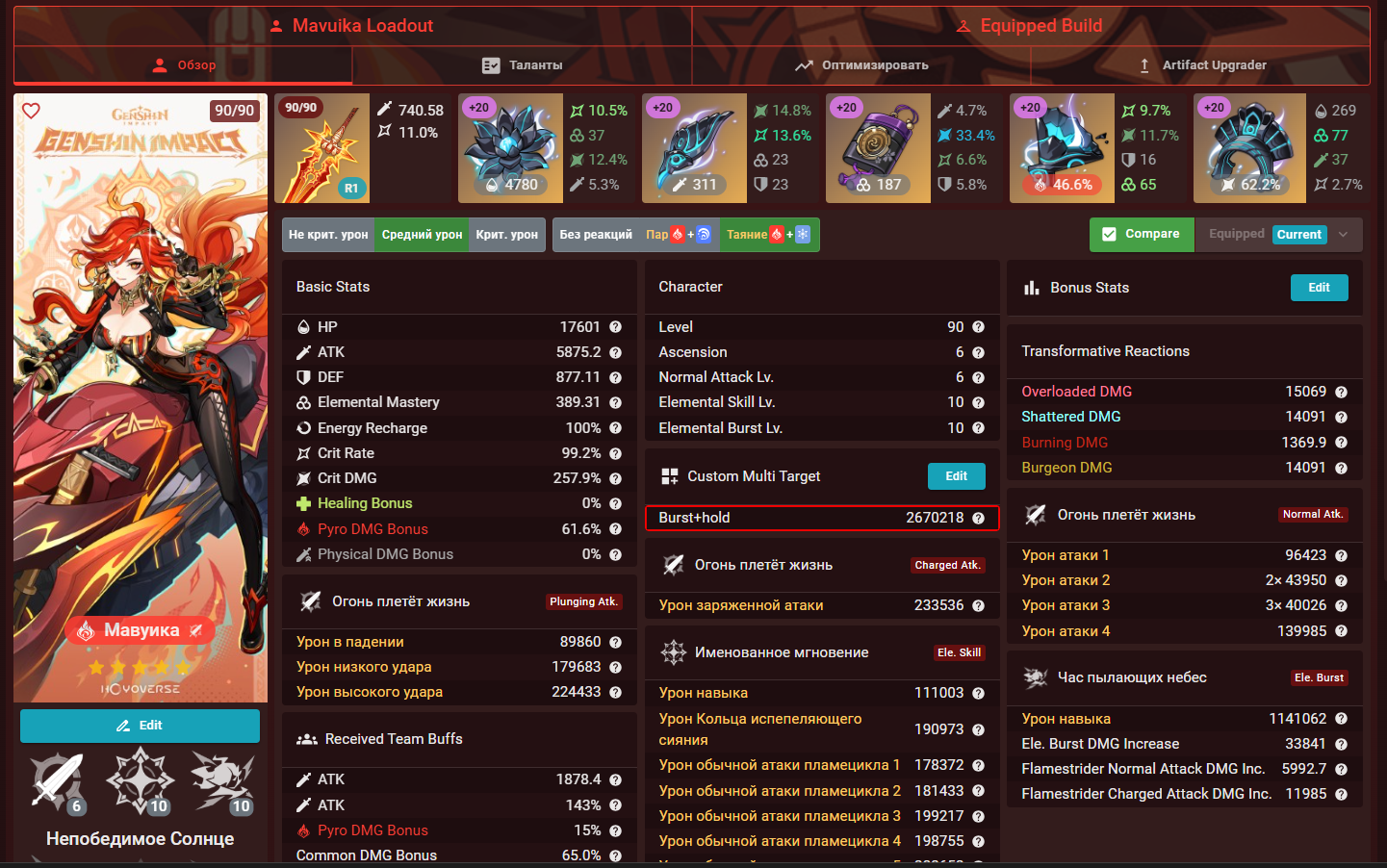Screen dimensions: 1387x868
Task: Open the Equipped Build tab
Action: pyautogui.click(x=1031, y=26)
